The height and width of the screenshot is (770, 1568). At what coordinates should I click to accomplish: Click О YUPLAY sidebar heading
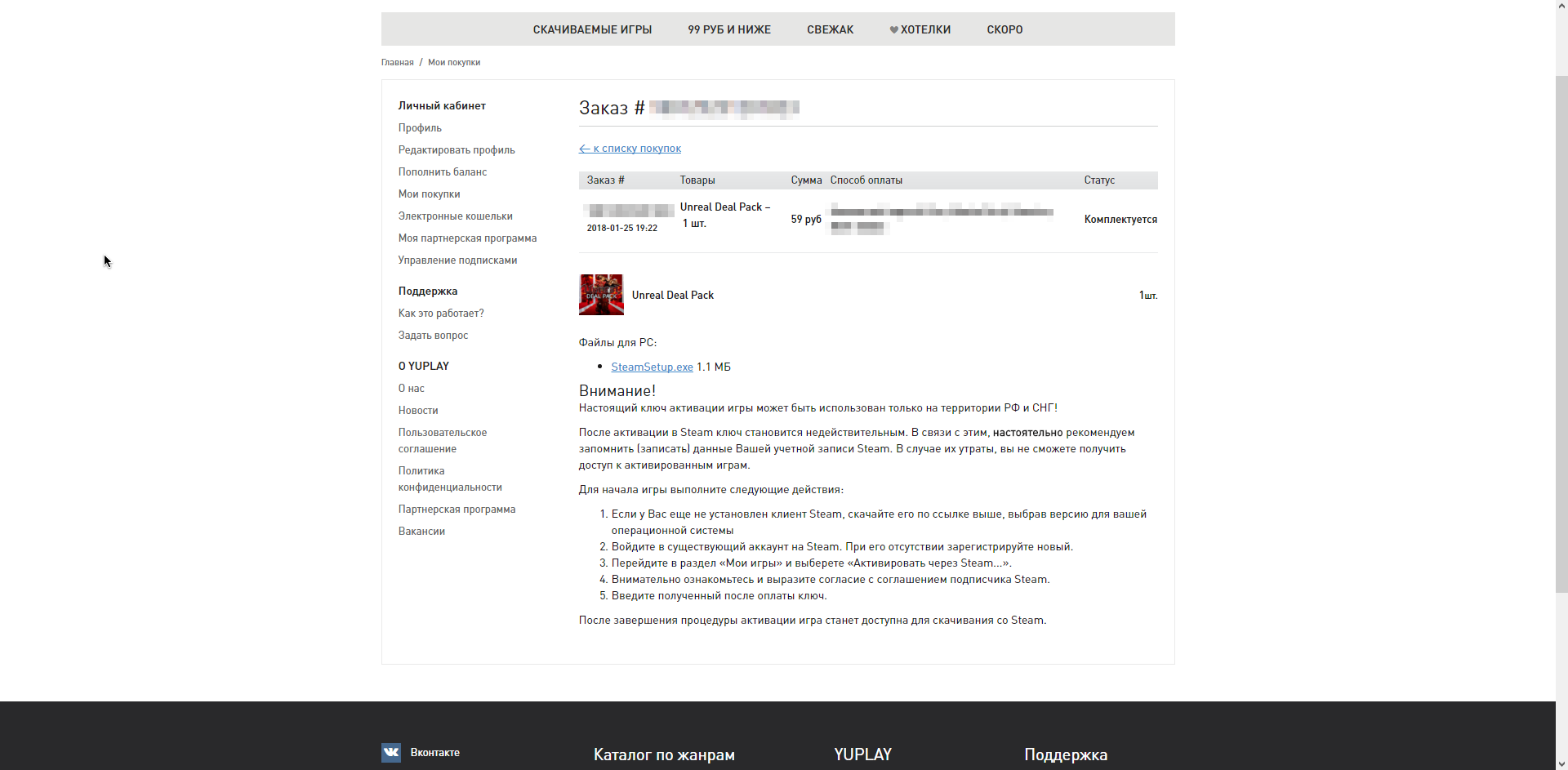tap(424, 366)
